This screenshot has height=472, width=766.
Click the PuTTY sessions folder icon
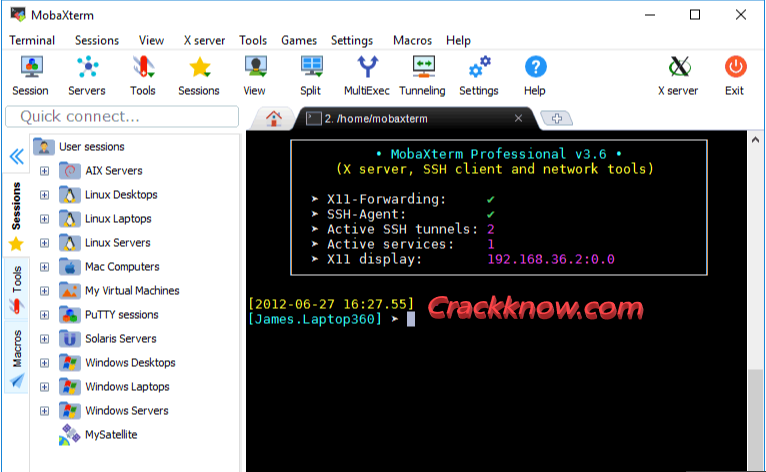tap(69, 315)
